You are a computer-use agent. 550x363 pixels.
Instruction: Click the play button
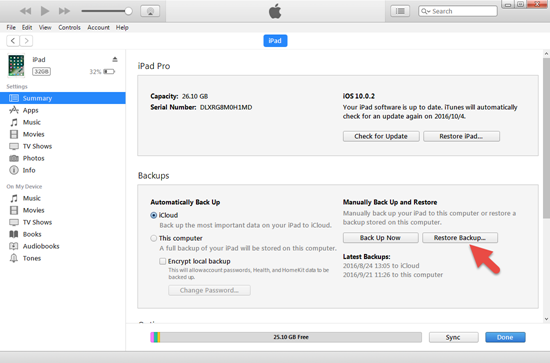(x=45, y=11)
